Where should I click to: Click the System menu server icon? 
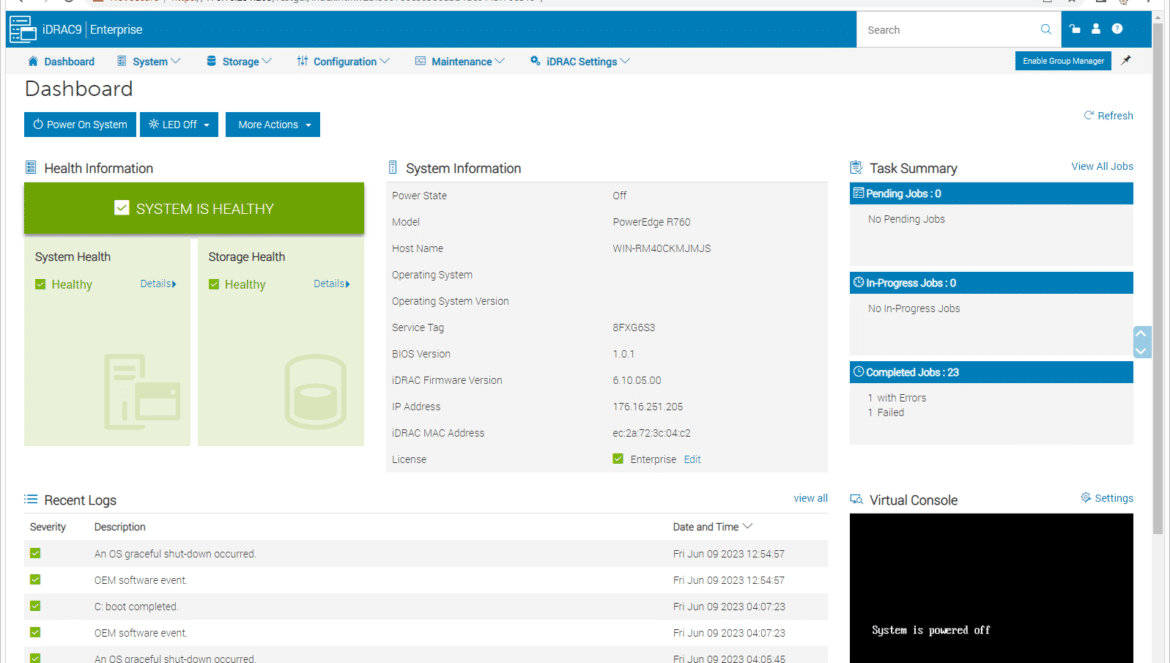122,61
